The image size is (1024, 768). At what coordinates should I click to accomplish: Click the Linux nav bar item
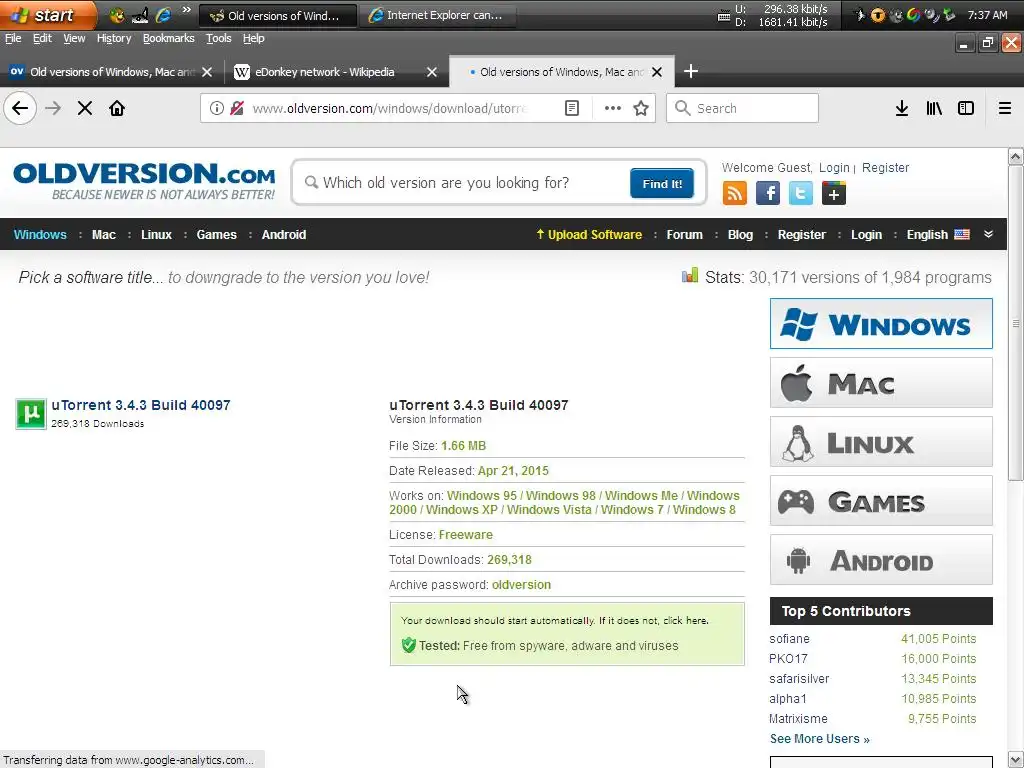[156, 234]
